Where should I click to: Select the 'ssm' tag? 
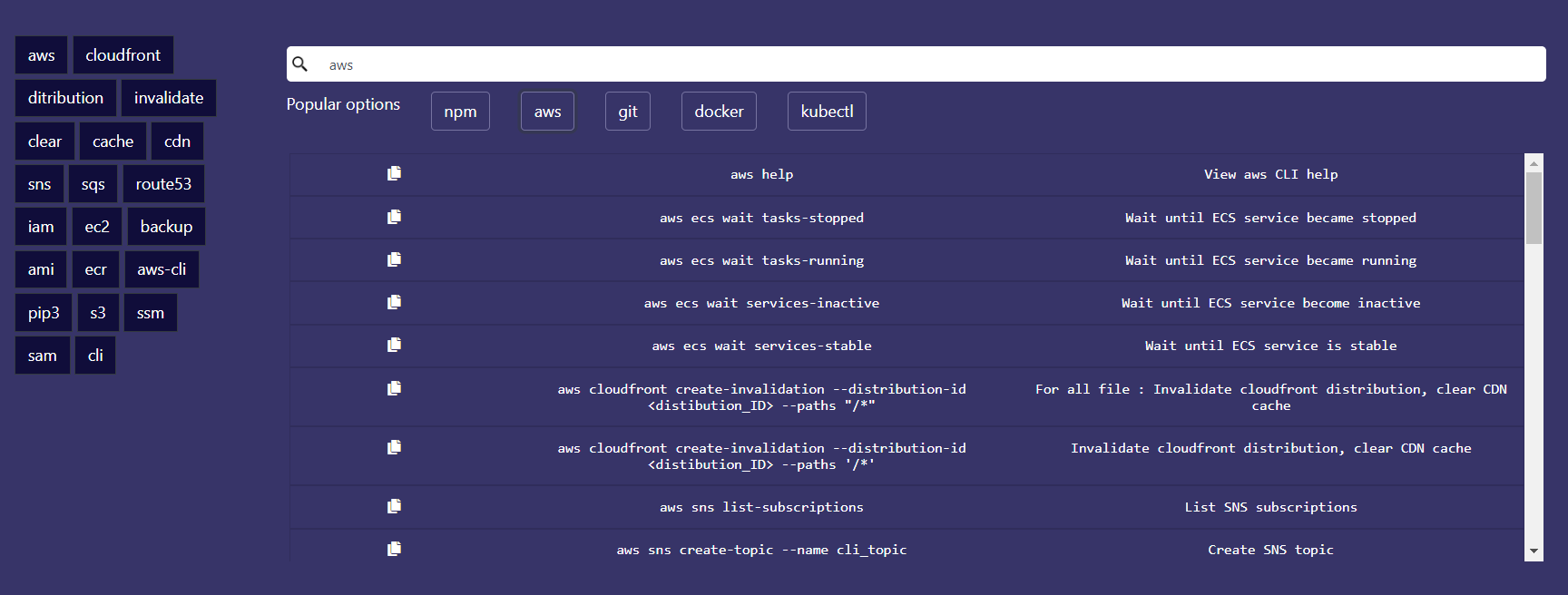tap(151, 313)
